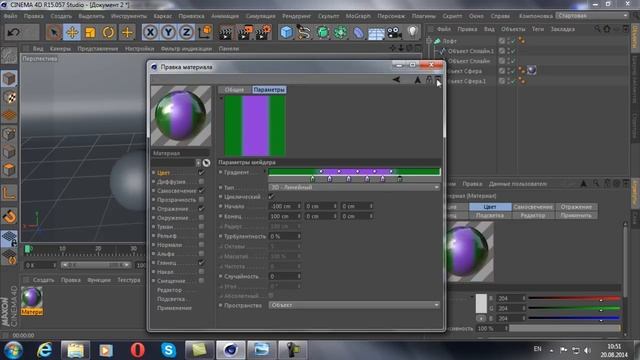
Task: Switch to the Общие tab
Action: [x=234, y=90]
